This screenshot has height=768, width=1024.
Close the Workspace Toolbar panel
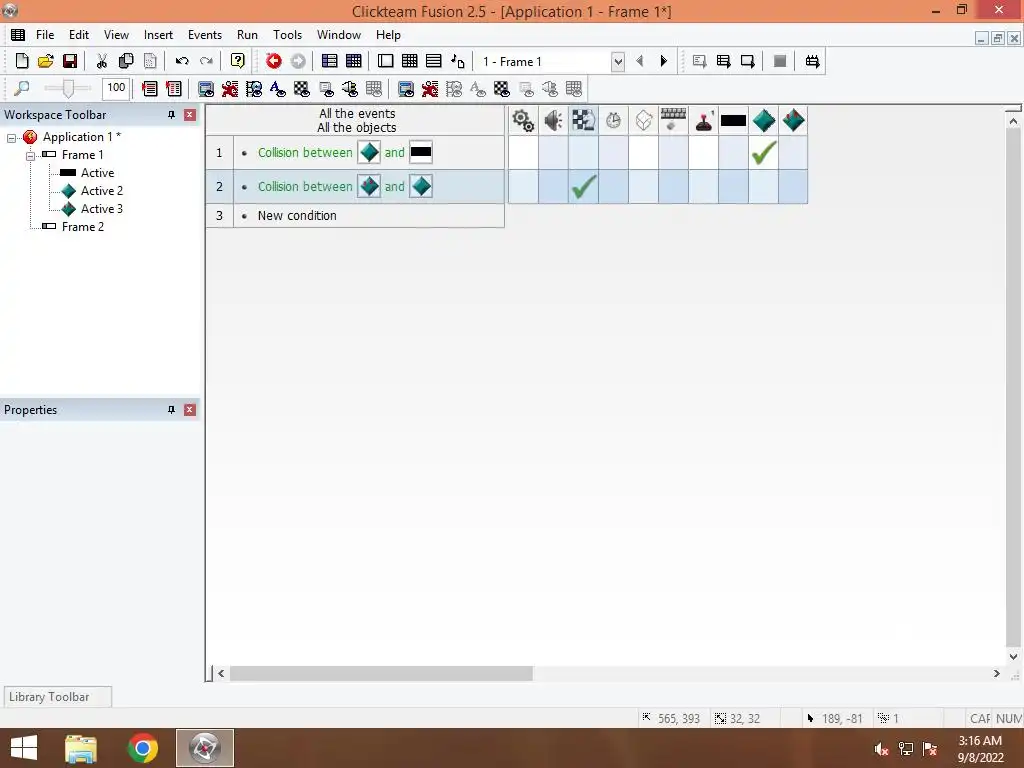[190, 115]
